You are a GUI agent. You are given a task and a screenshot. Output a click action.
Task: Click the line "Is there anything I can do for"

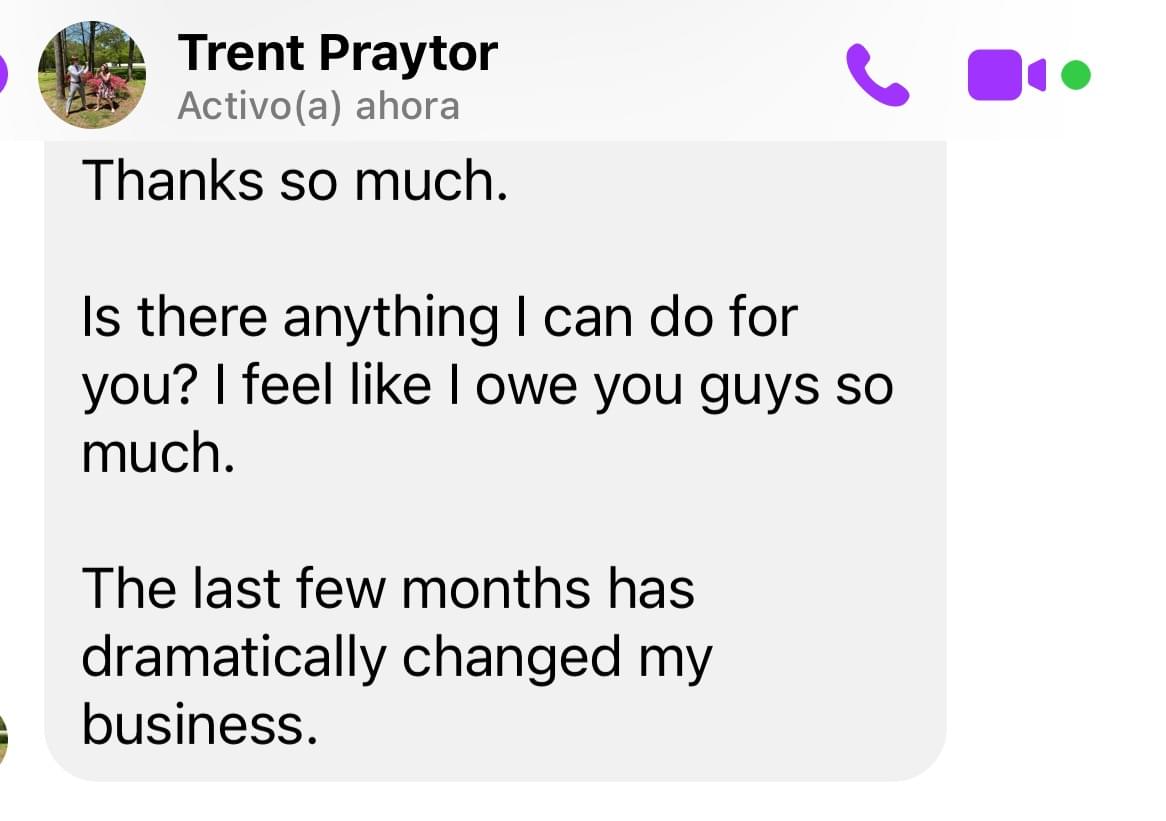[x=439, y=318]
